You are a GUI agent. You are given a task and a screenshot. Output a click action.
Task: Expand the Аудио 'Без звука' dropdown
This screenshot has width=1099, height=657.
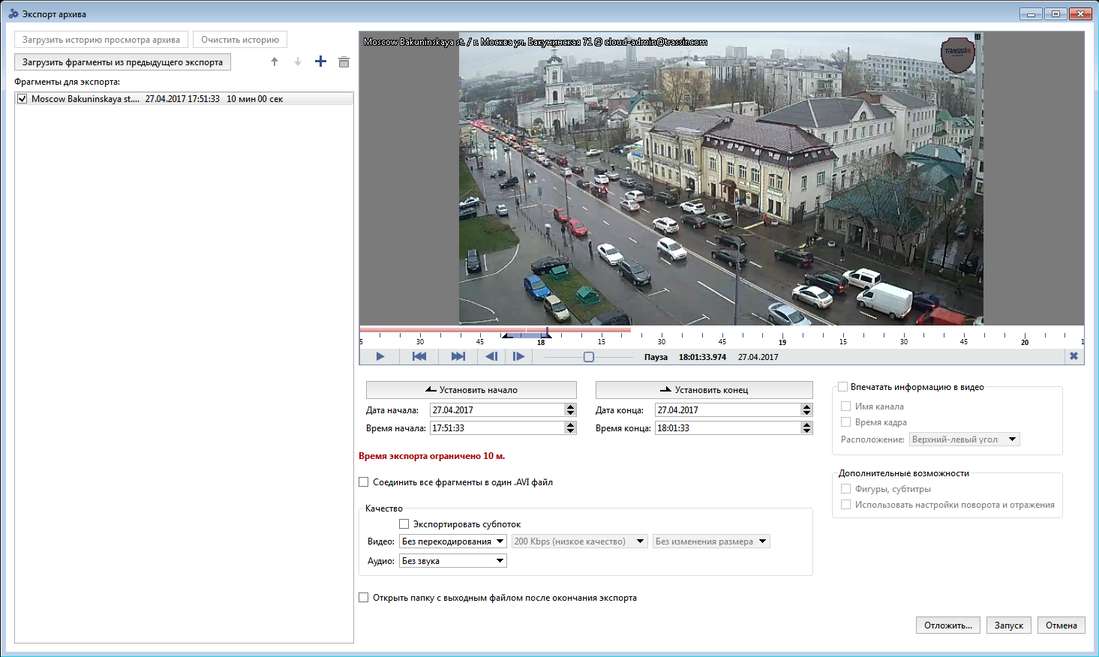pyautogui.click(x=452, y=561)
